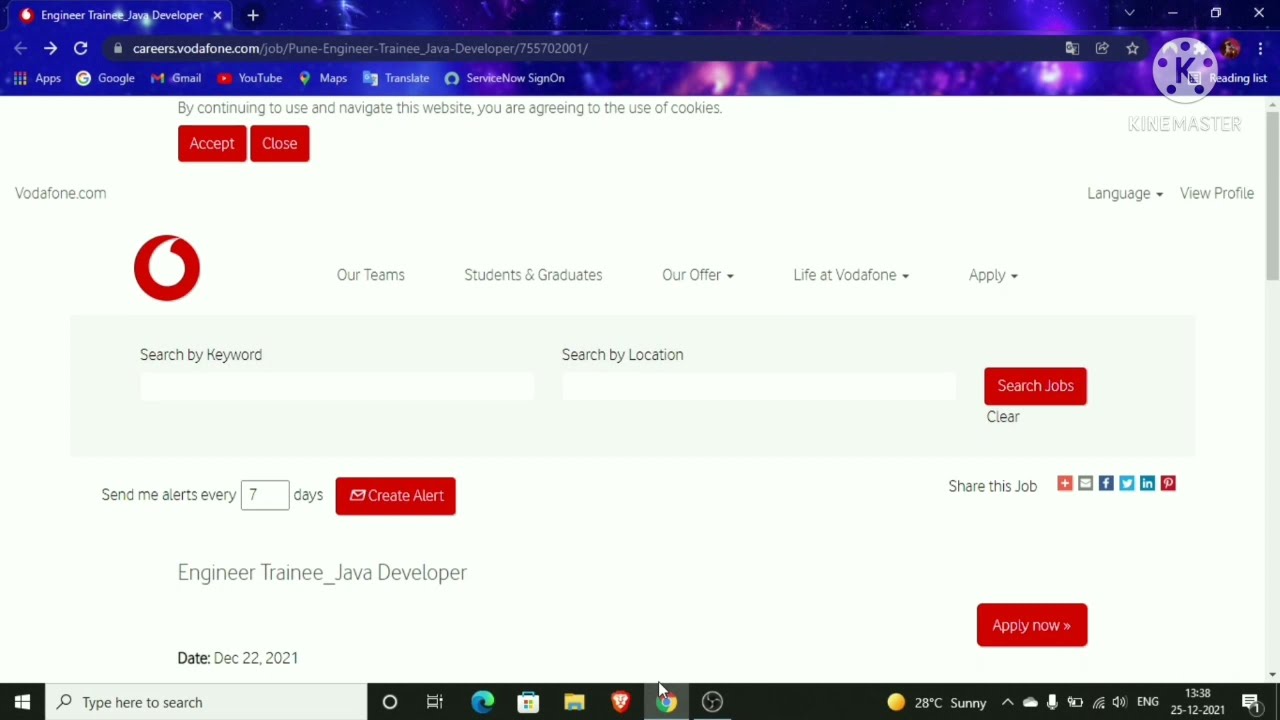Image resolution: width=1280 pixels, height=720 pixels.
Task: Click the browser address bar URL
Action: 360,48
